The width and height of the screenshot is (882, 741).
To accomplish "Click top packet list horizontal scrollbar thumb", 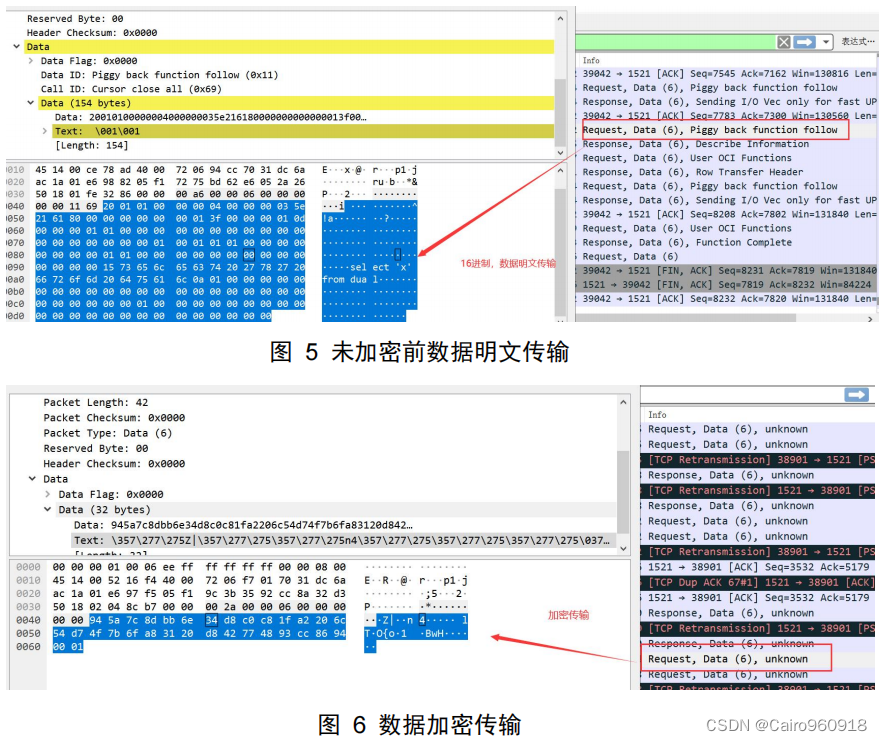I will (685, 318).
